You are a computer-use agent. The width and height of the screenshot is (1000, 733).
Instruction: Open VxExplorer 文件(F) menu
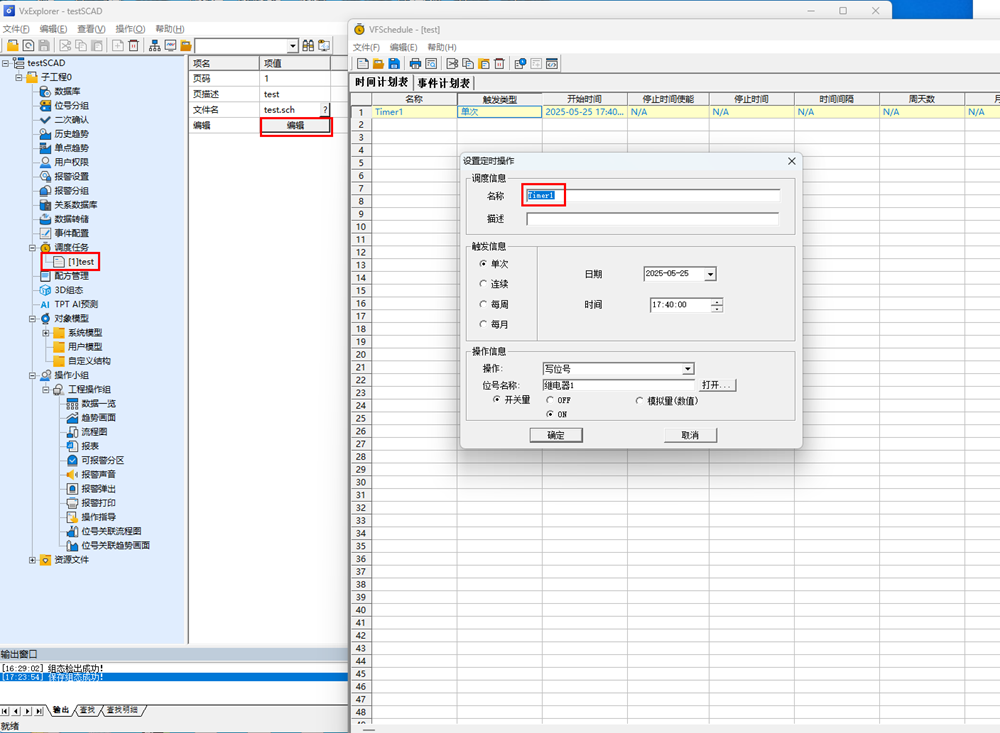pos(16,29)
